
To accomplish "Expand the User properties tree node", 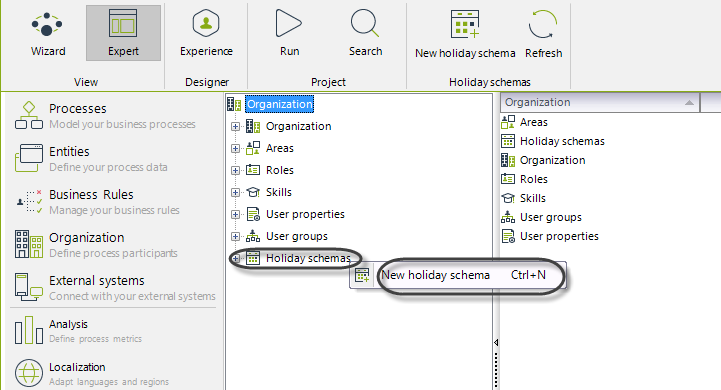I will click(x=235, y=215).
